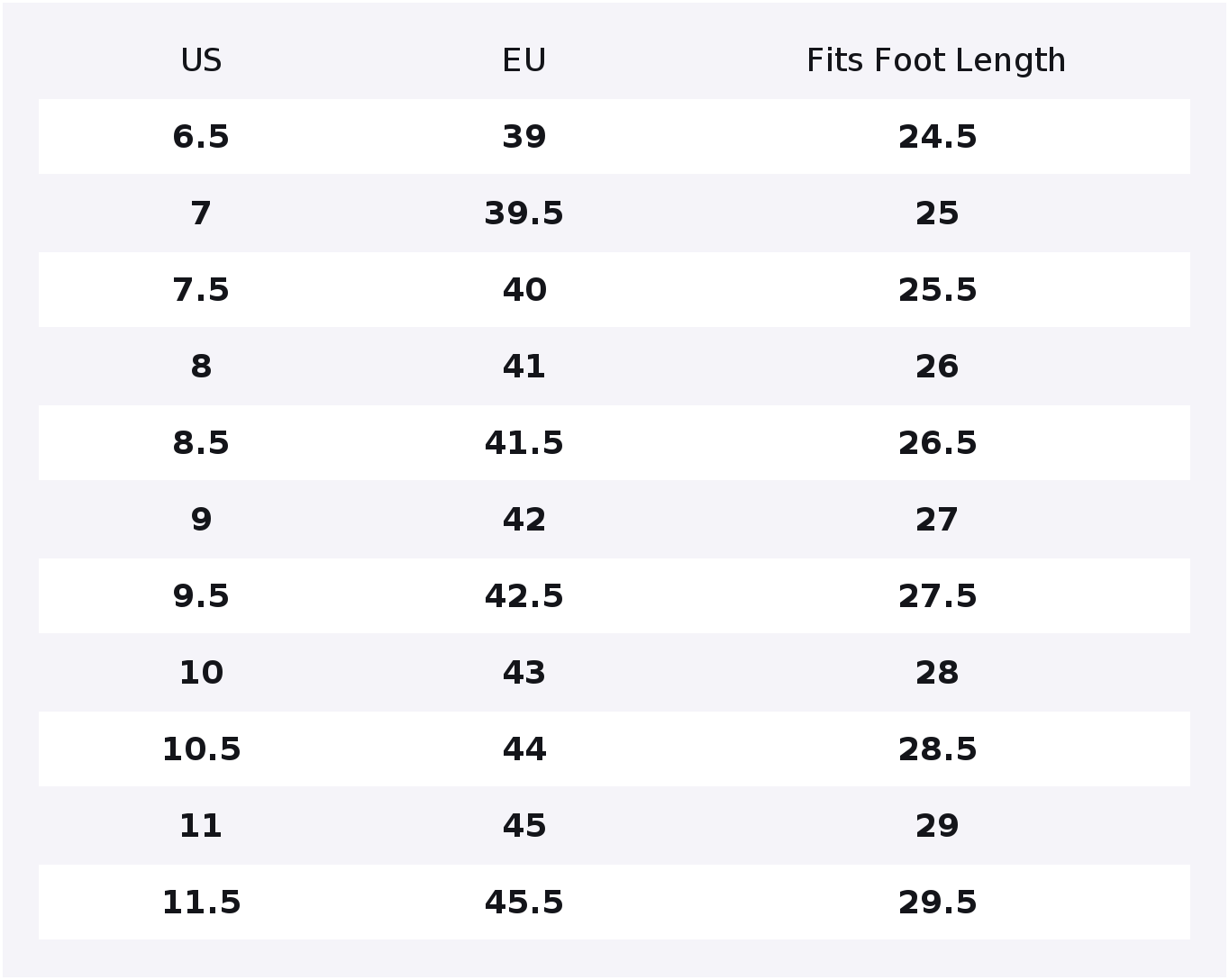
Task: Click the EU size 41.5 cell
Action: (523, 443)
